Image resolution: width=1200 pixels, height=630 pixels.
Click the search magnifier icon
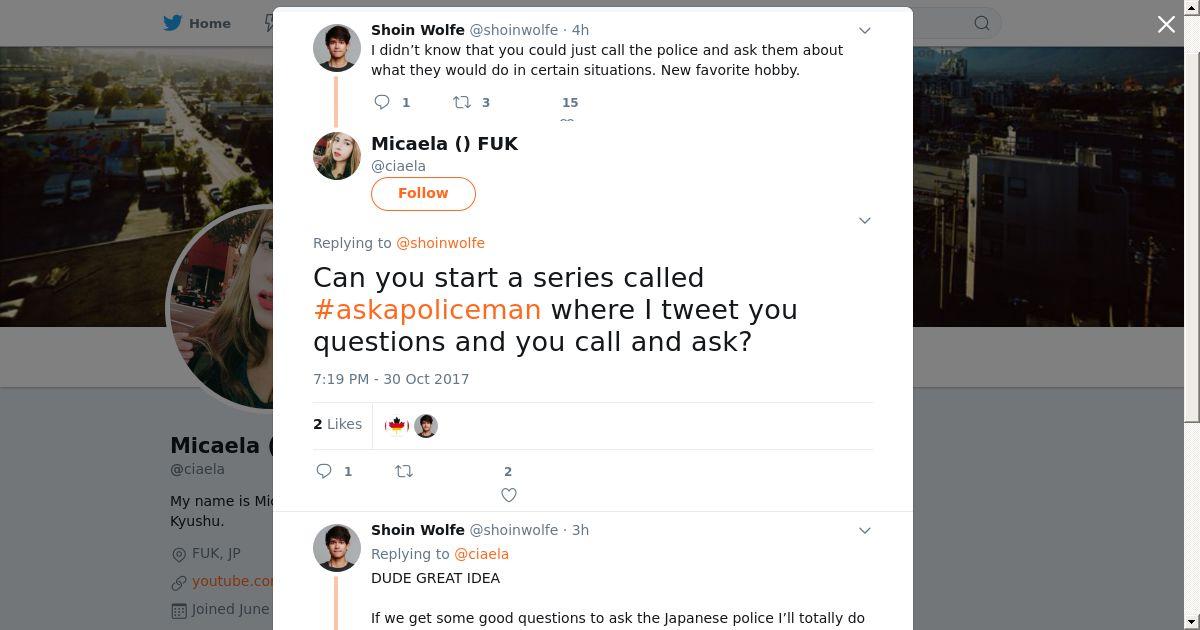click(982, 23)
